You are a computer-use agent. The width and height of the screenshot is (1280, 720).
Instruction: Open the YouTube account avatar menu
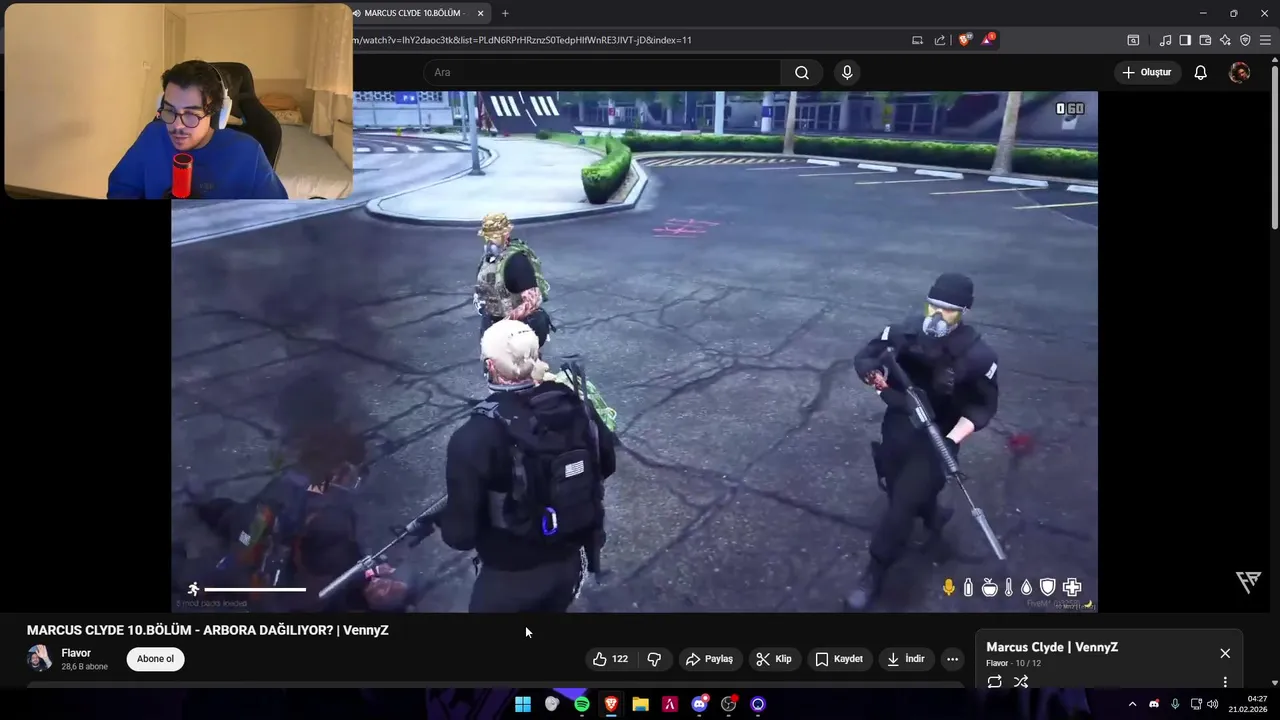(x=1239, y=72)
